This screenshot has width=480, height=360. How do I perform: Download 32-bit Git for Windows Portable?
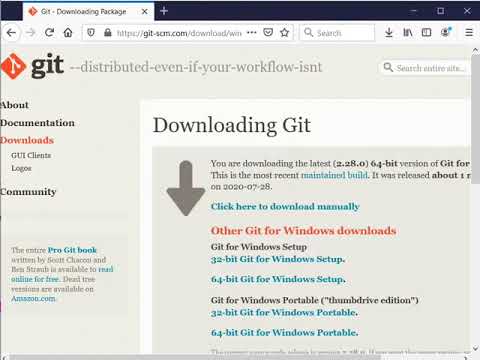click(284, 312)
